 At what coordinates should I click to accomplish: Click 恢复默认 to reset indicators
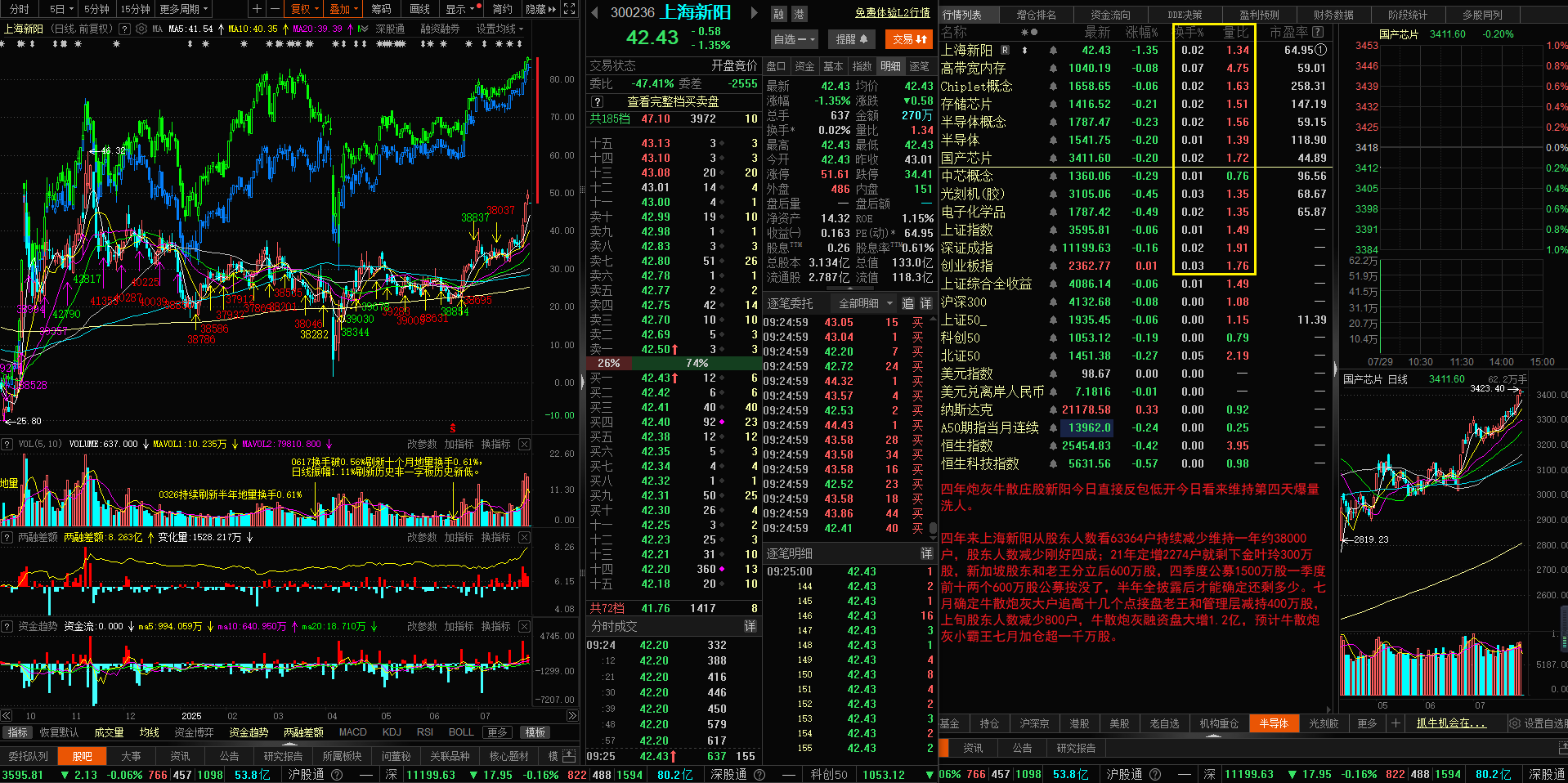click(x=59, y=732)
